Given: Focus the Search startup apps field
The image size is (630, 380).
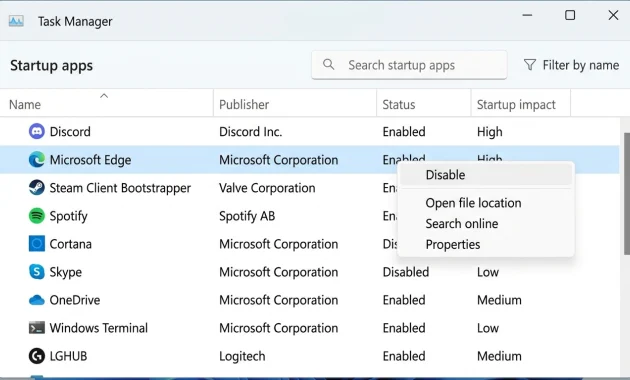Looking at the screenshot, I should 409,65.
